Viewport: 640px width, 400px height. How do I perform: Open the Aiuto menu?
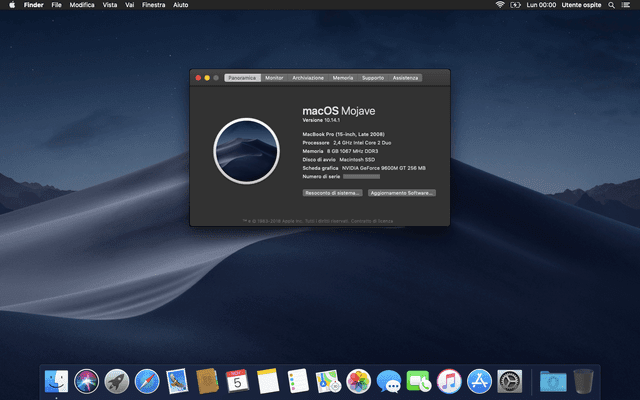[x=180, y=5]
